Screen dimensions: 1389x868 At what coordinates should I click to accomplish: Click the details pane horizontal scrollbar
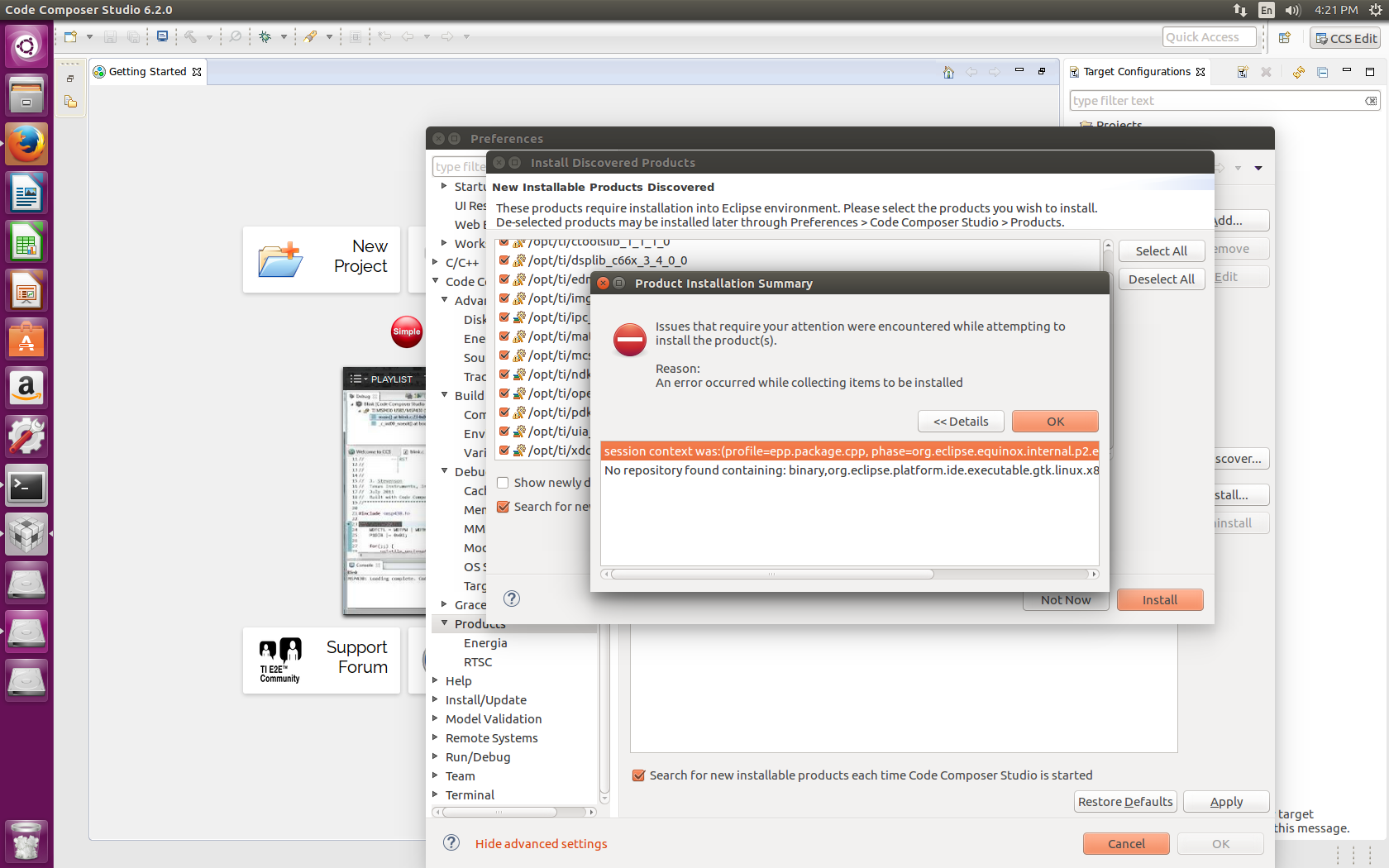[x=772, y=574]
